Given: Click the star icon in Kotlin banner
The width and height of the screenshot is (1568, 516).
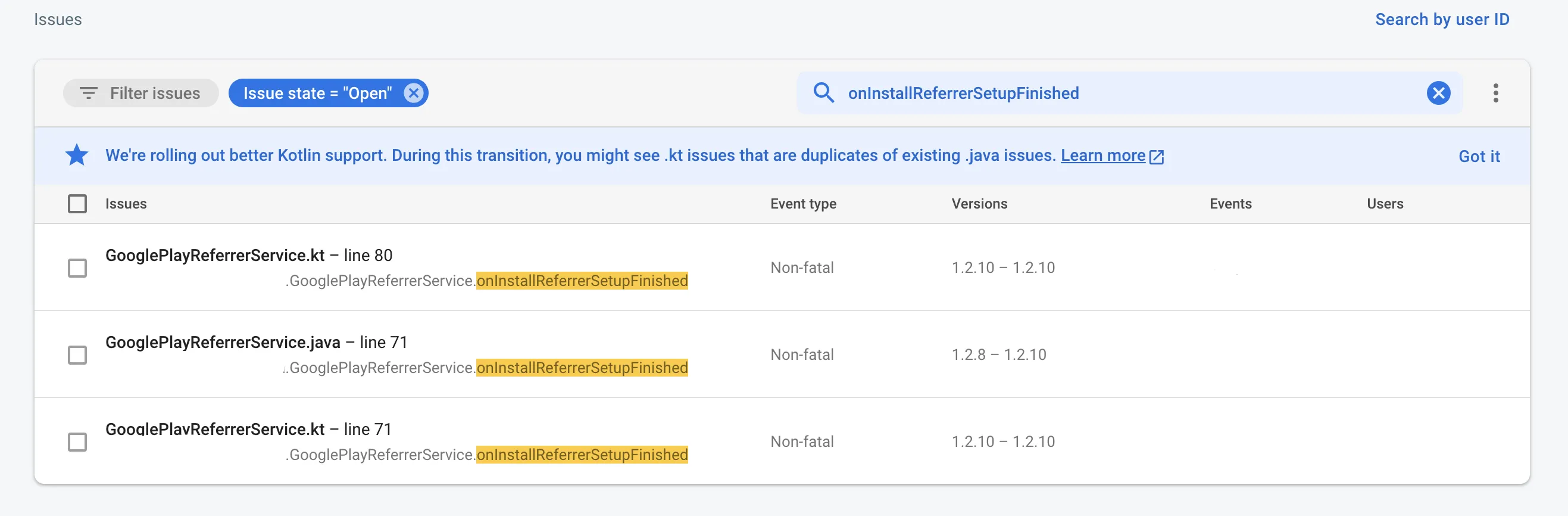Looking at the screenshot, I should click(77, 156).
